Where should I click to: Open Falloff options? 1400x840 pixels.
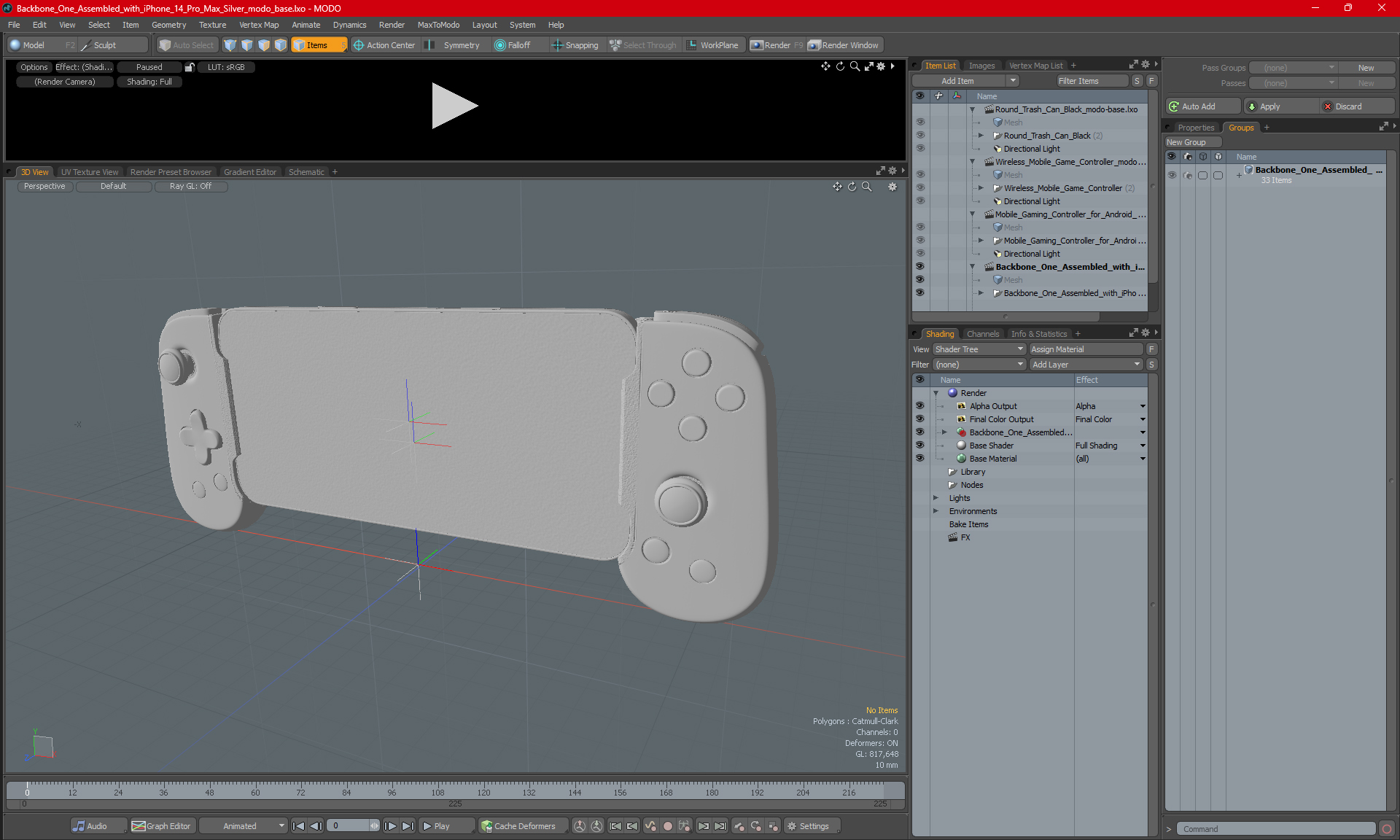click(513, 45)
